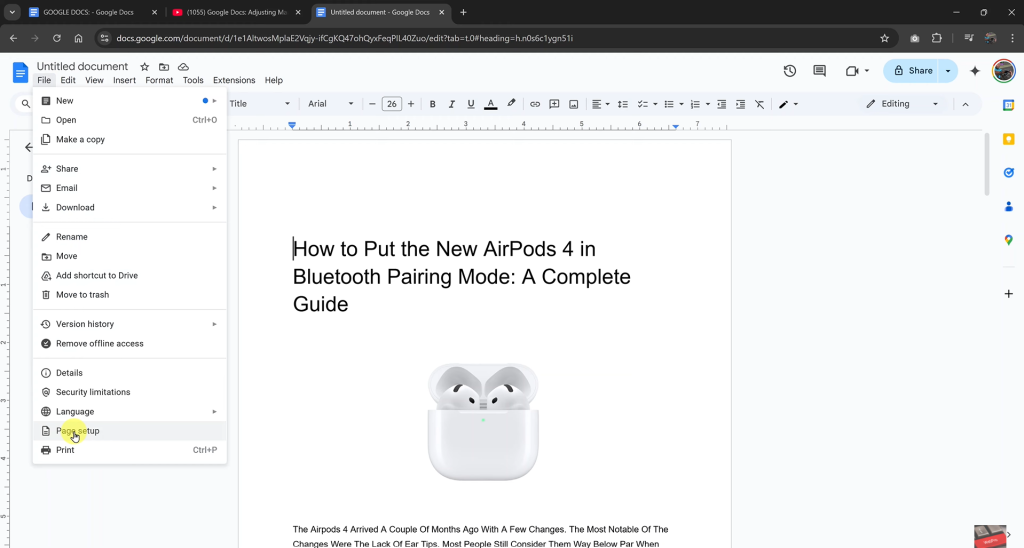Open Contacts side panel icon
This screenshot has width=1024, height=548.
coord(1008,206)
